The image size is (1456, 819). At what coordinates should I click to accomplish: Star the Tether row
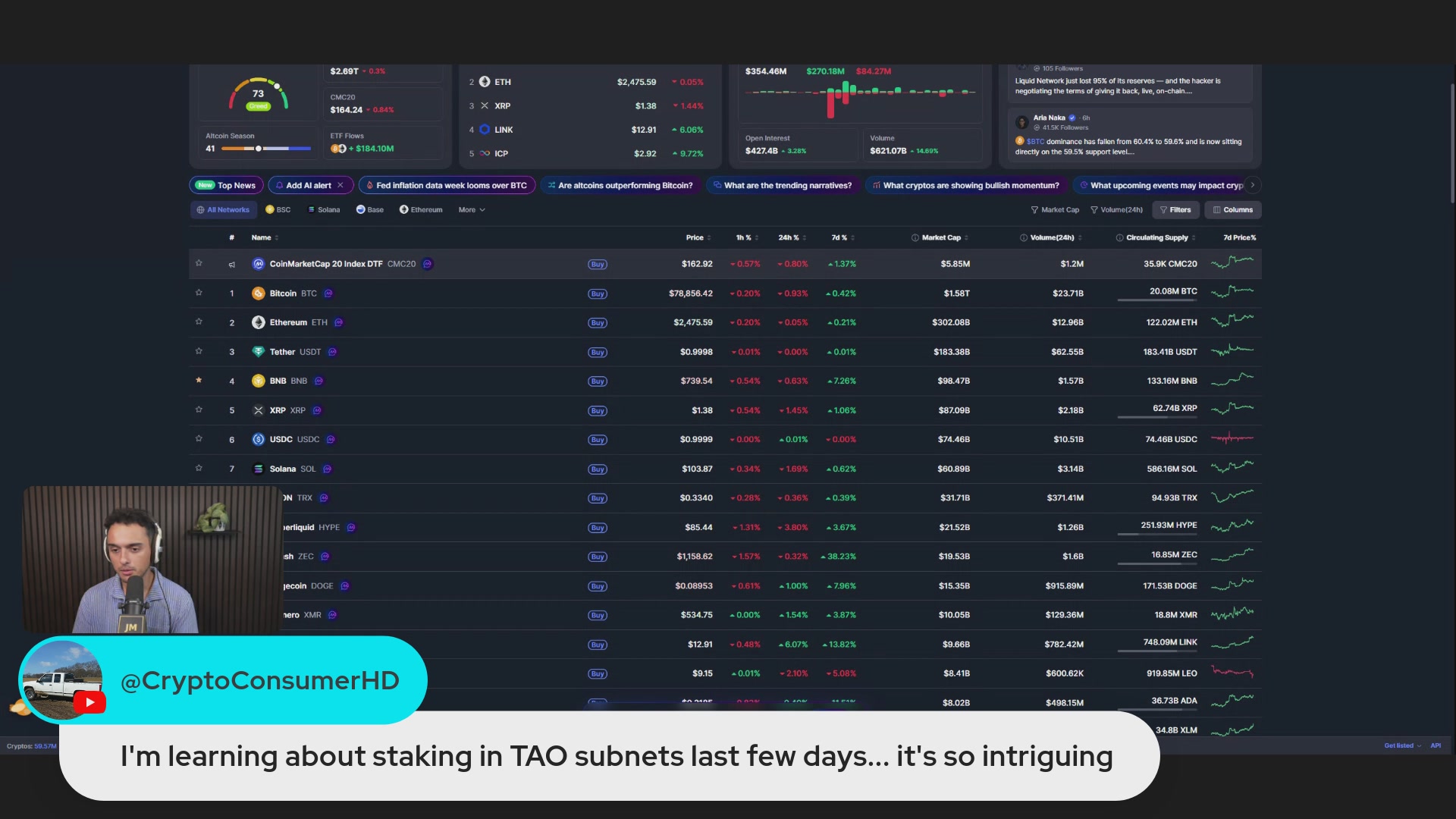[199, 351]
